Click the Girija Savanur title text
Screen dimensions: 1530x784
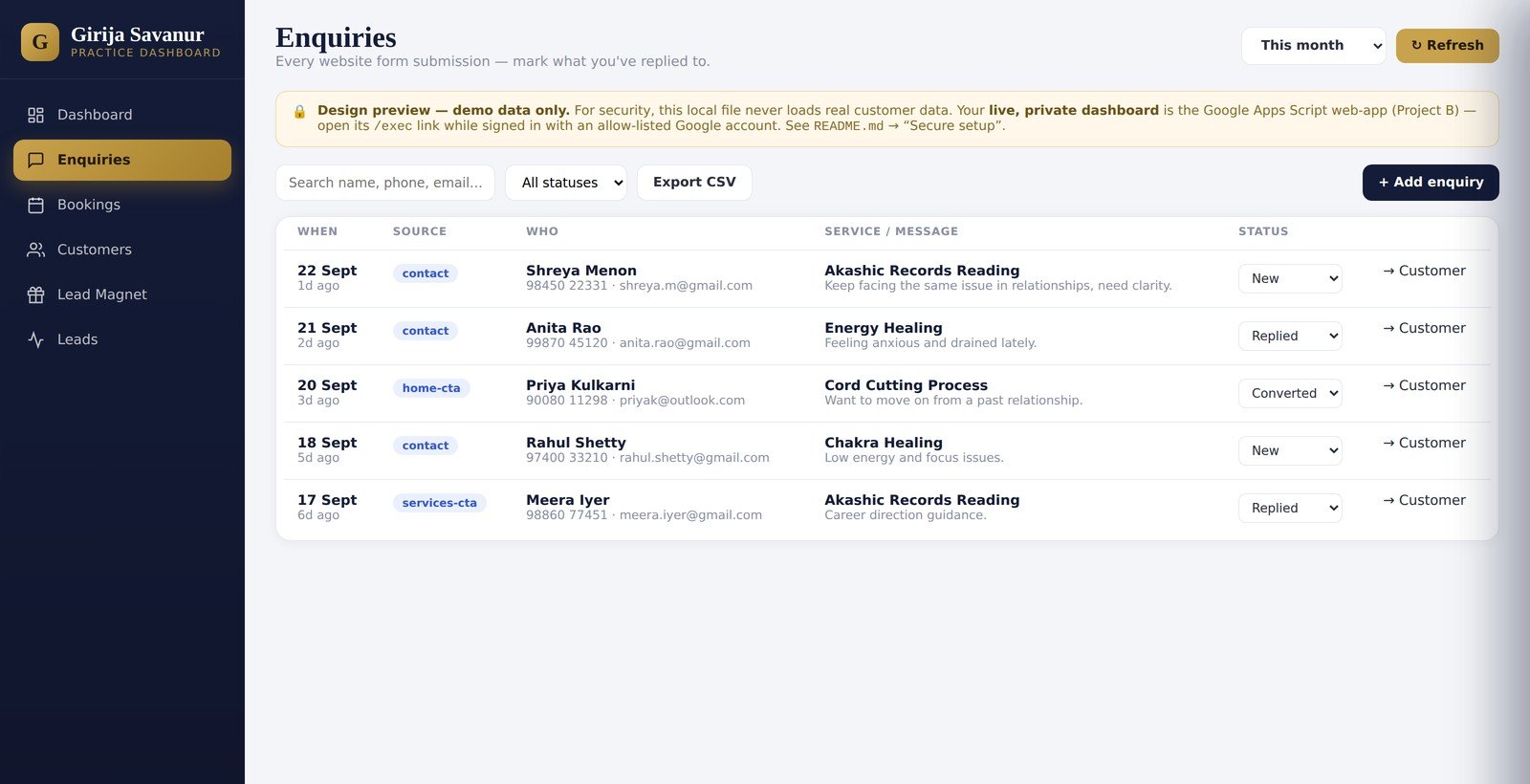click(x=138, y=34)
